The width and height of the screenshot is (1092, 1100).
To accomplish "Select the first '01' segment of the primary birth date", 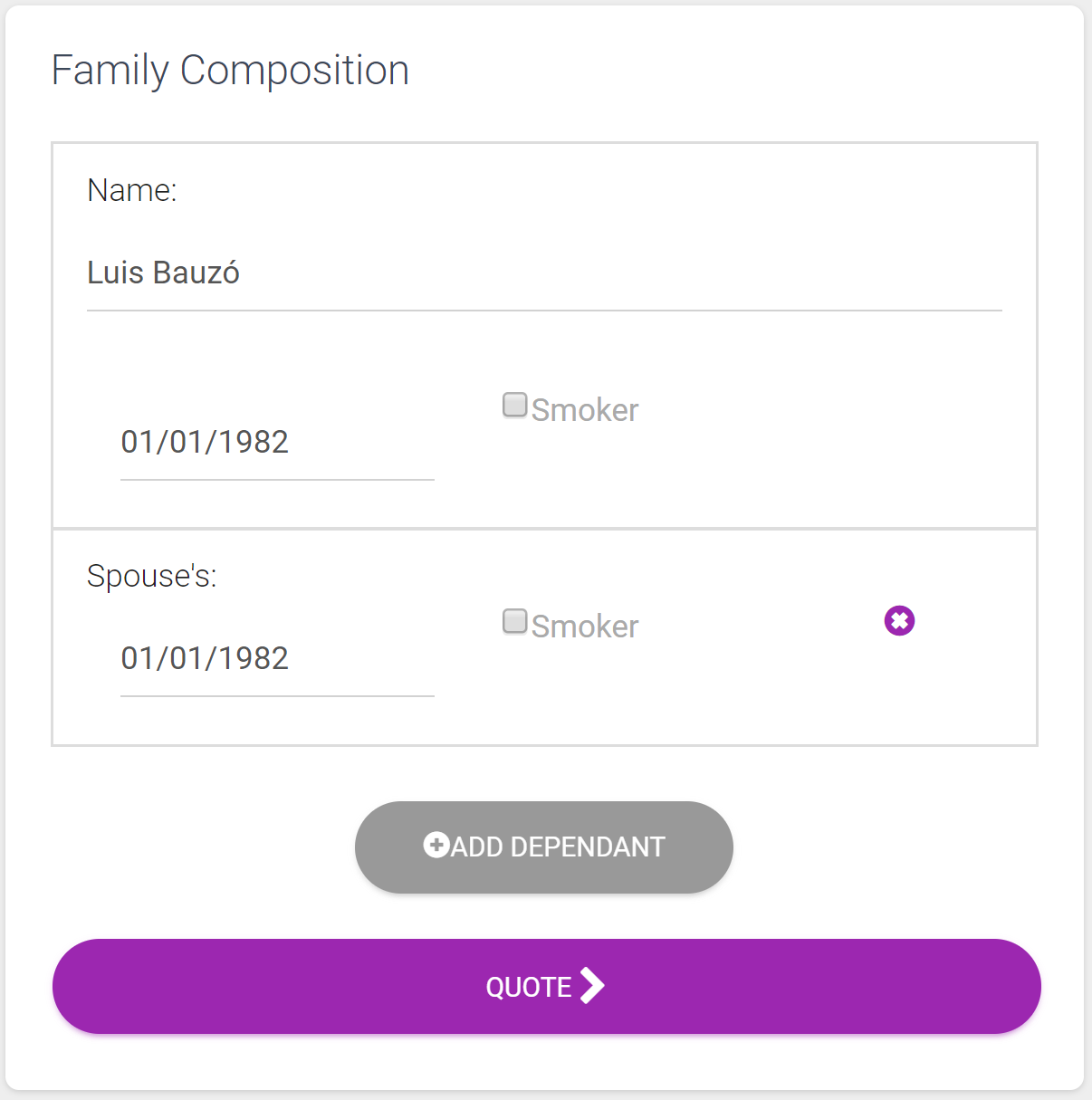I will [x=139, y=442].
